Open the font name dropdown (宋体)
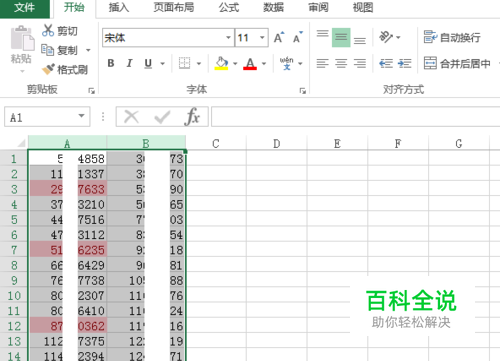This screenshot has width=500, height=361. pos(228,37)
